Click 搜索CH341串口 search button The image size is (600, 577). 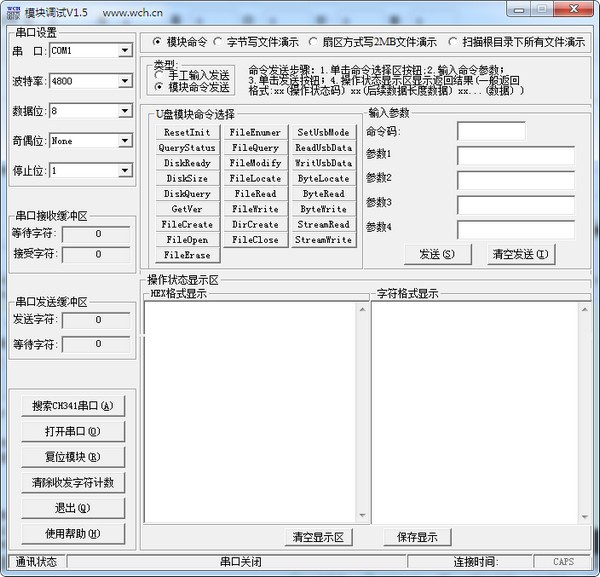tap(73, 406)
